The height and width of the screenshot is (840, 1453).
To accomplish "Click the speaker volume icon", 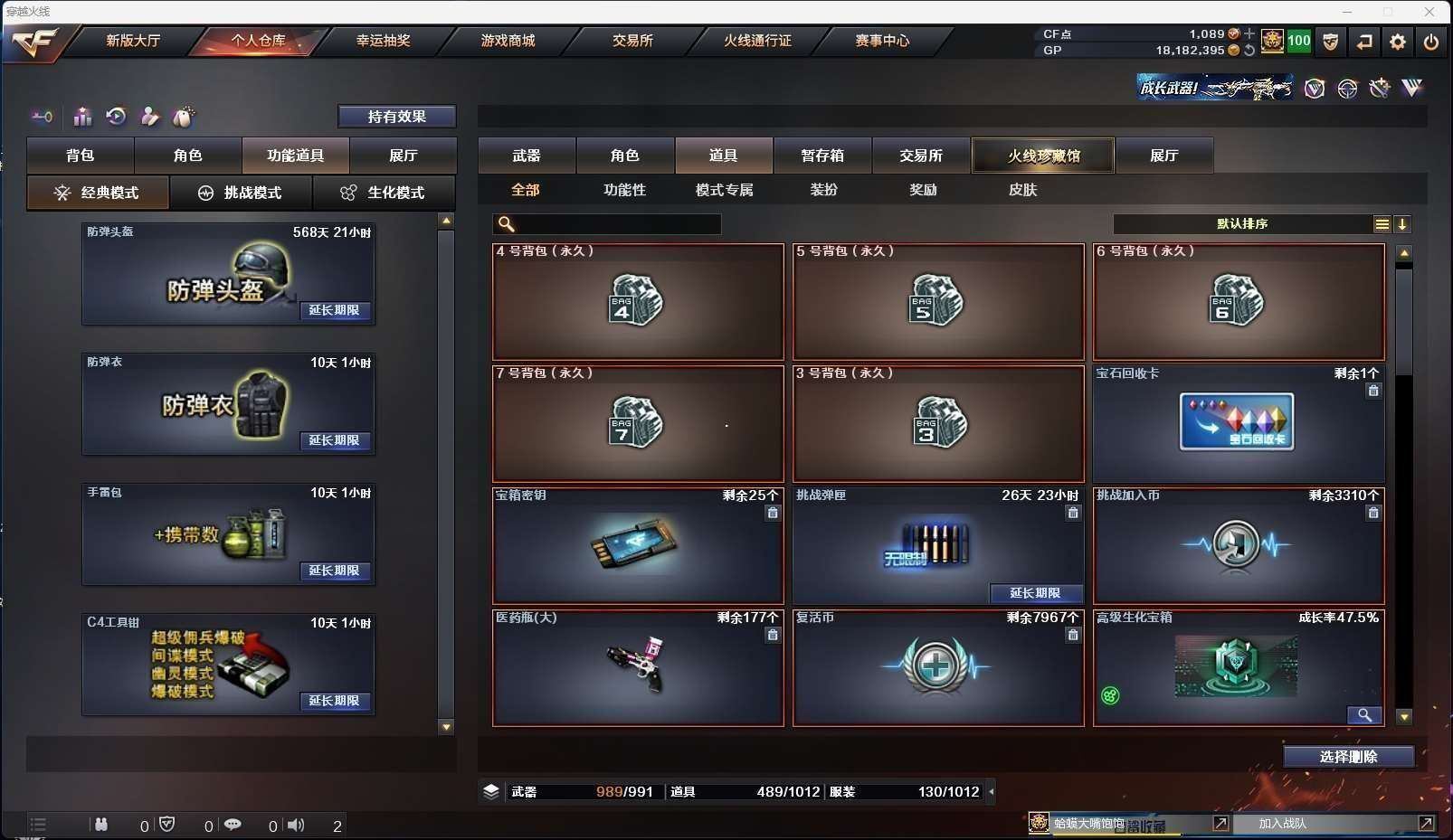I will tap(296, 825).
